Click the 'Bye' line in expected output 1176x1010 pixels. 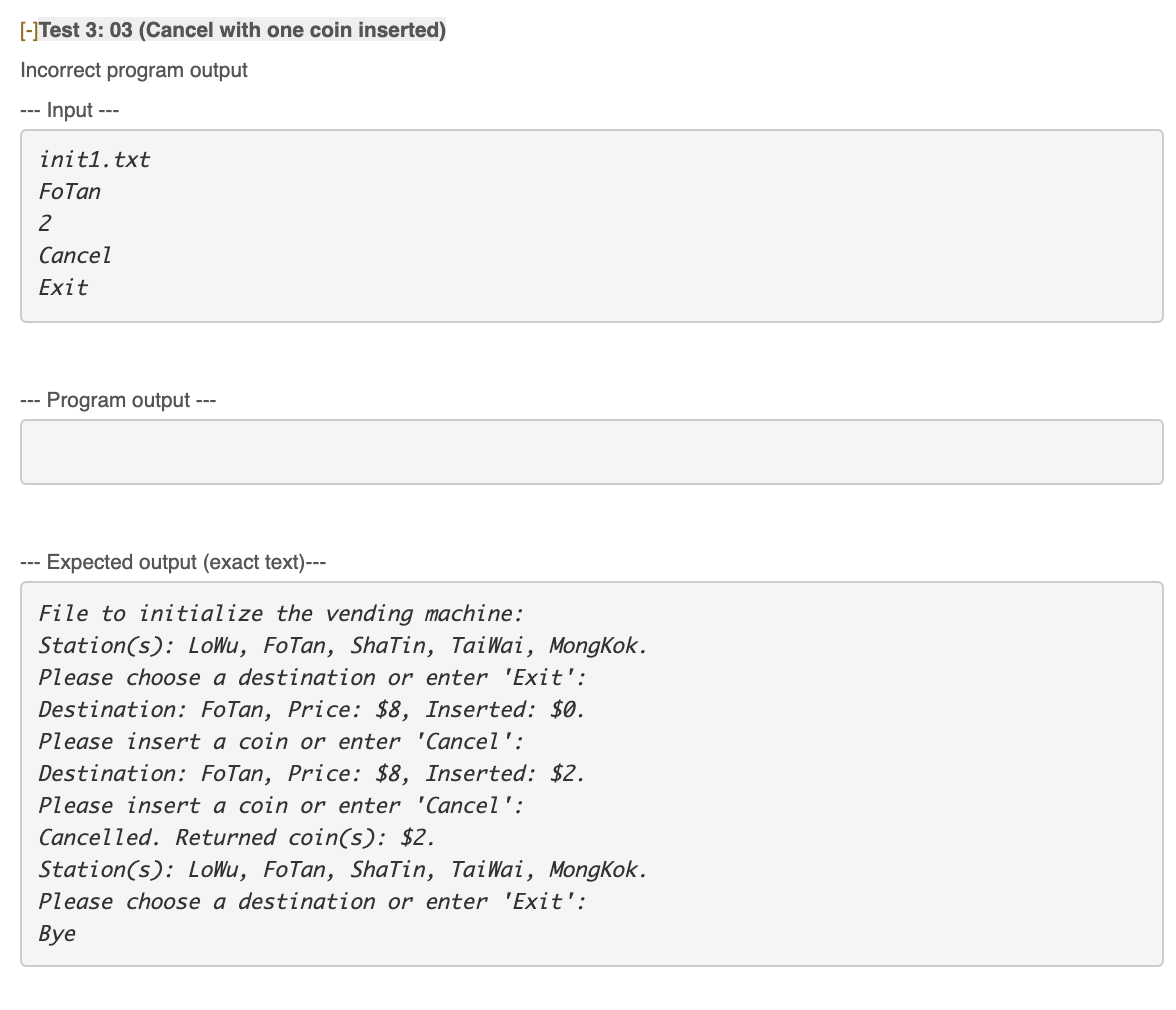57,934
